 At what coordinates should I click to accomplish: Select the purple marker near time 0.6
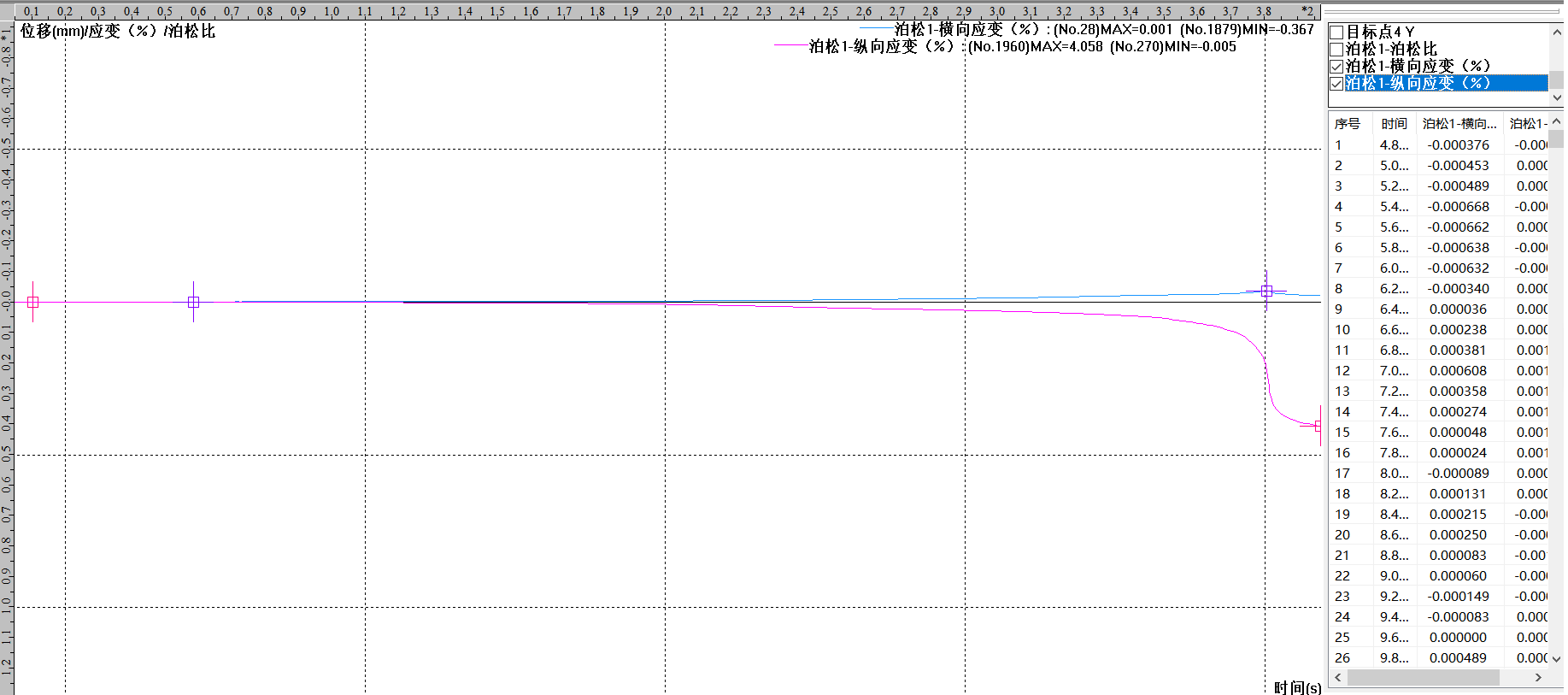coord(193,302)
